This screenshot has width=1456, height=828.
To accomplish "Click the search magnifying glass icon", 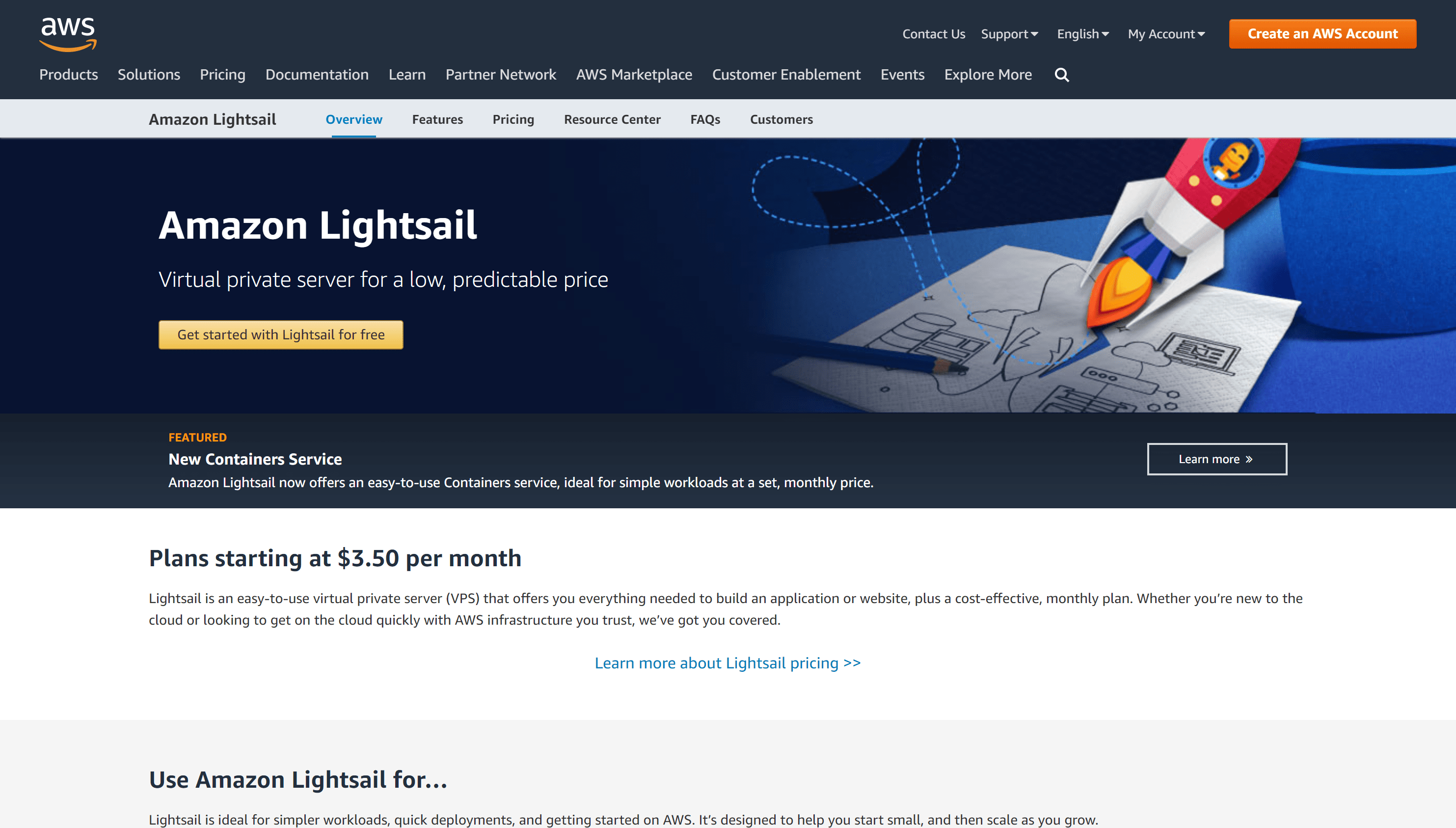I will 1062,75.
